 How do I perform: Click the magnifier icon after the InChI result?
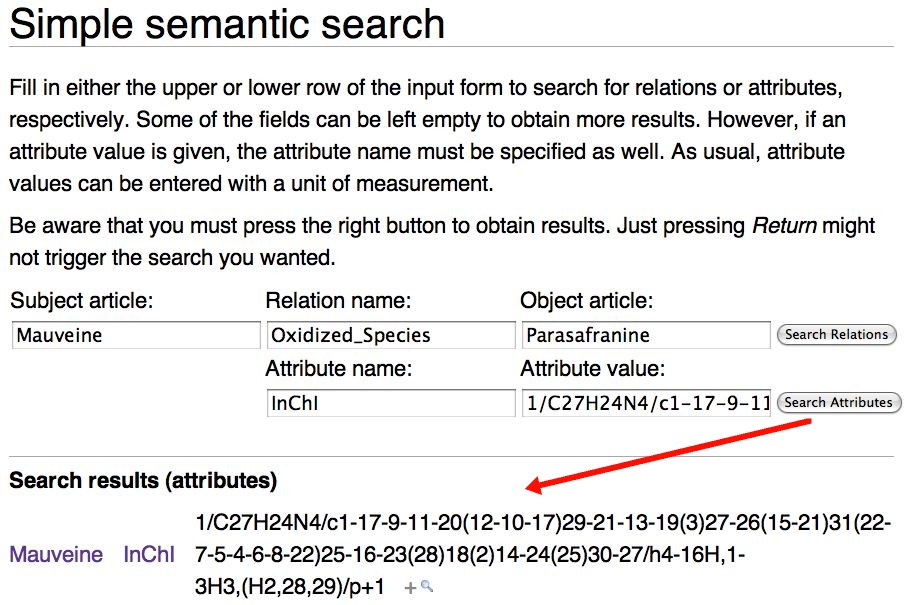point(427,588)
